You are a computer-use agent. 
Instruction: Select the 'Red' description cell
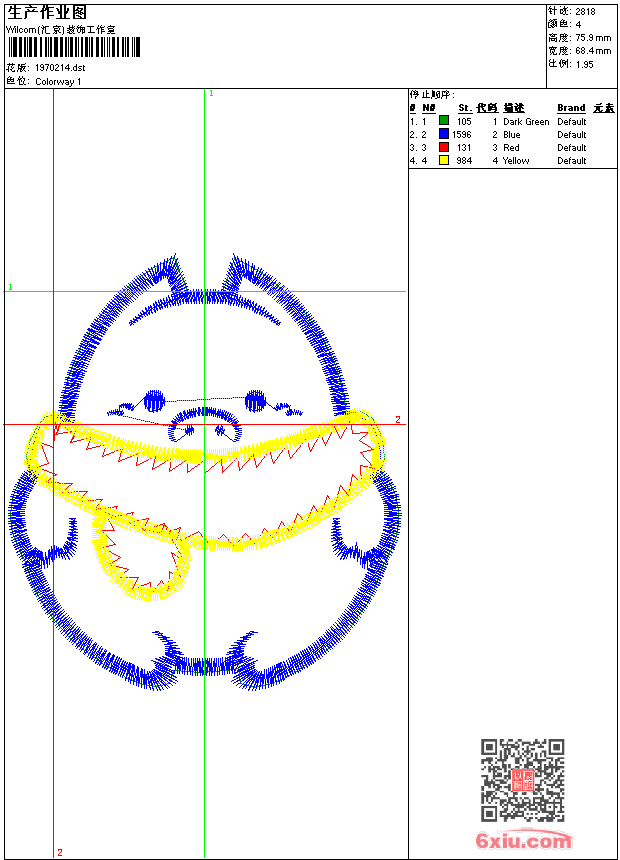(x=511, y=148)
